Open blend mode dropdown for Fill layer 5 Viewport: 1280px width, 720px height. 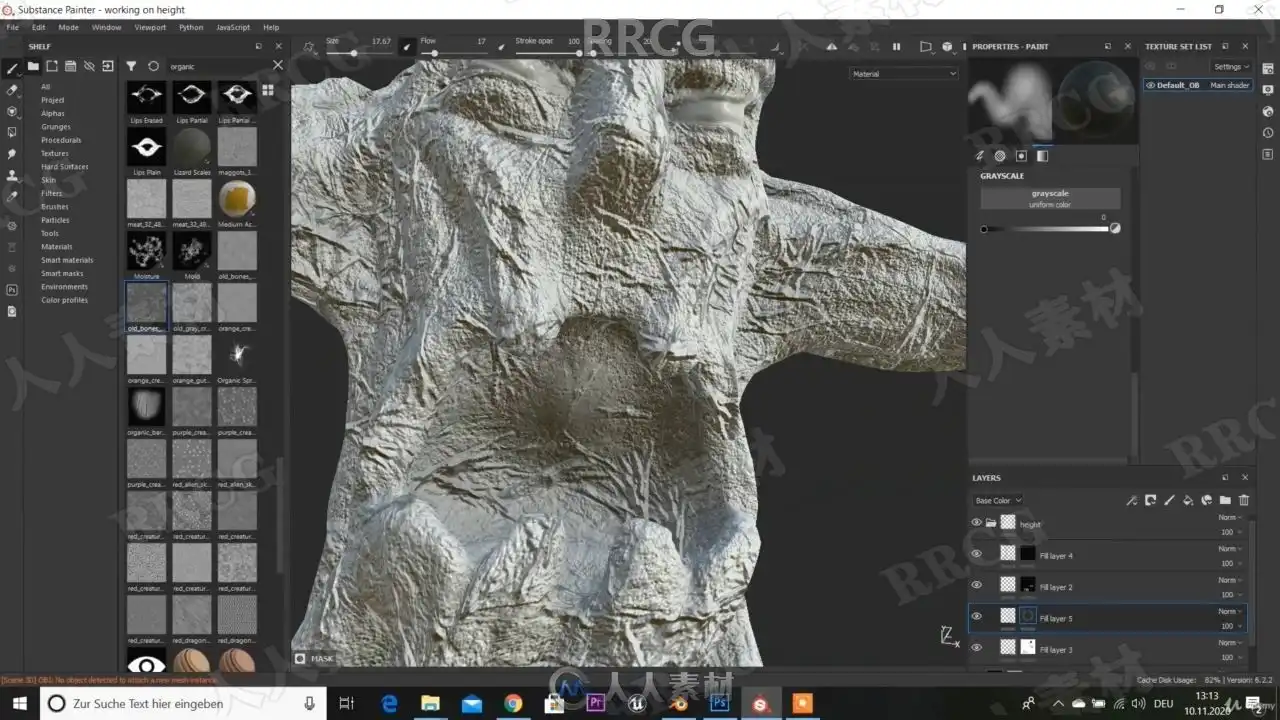(1230, 611)
